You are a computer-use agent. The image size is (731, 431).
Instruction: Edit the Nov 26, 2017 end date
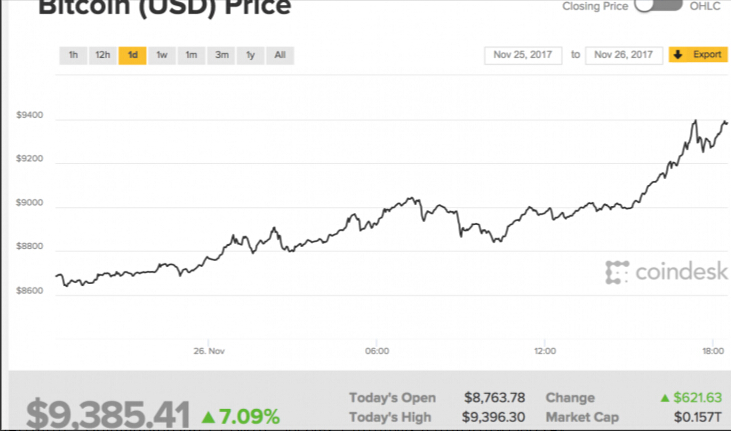625,55
